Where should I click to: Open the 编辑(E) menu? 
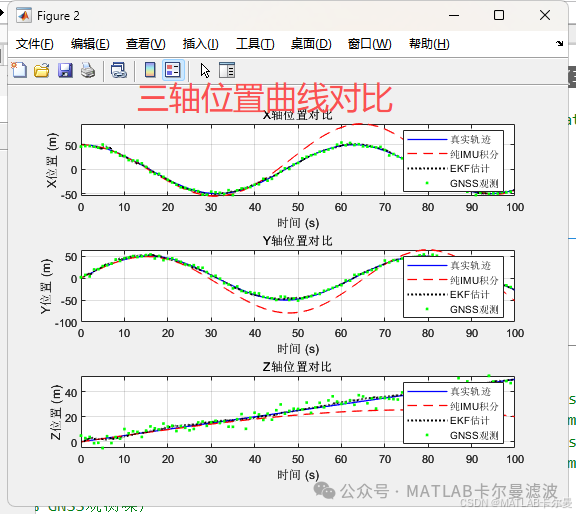(90, 44)
